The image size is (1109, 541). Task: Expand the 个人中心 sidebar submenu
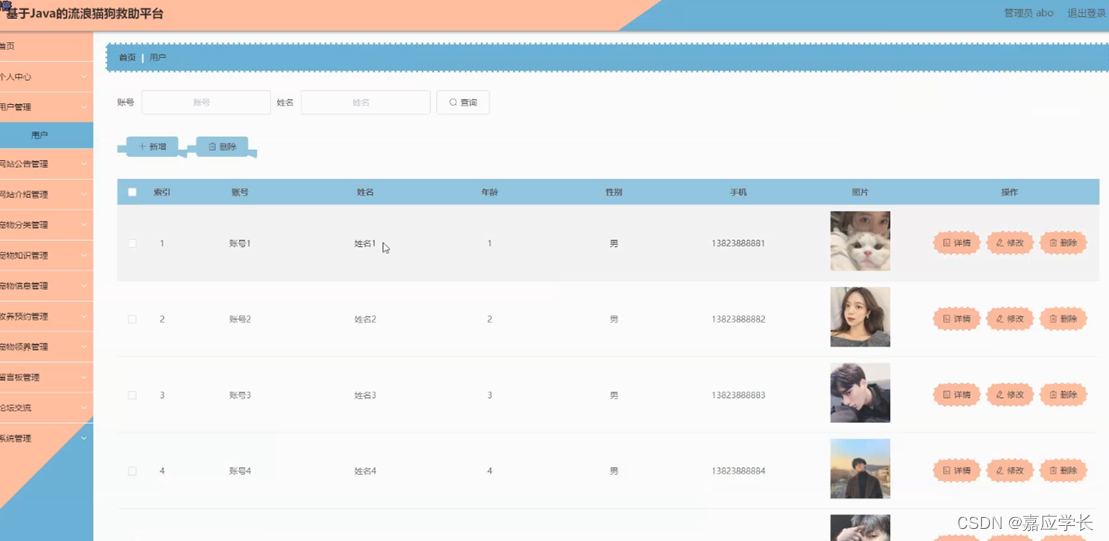(x=46, y=76)
